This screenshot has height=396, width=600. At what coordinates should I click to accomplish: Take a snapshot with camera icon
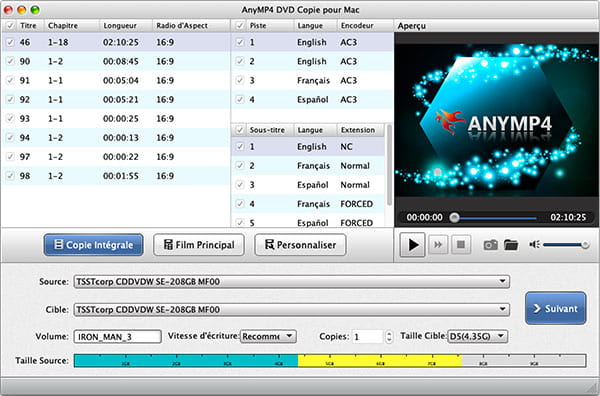coord(490,245)
